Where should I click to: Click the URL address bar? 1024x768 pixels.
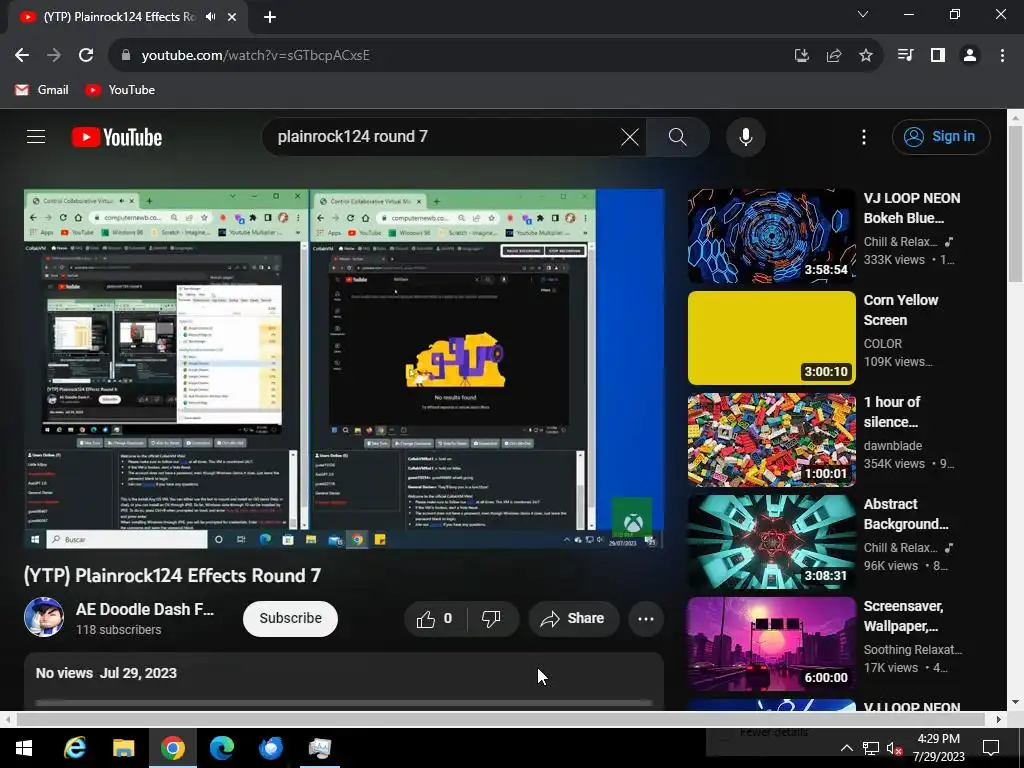[x=451, y=56]
